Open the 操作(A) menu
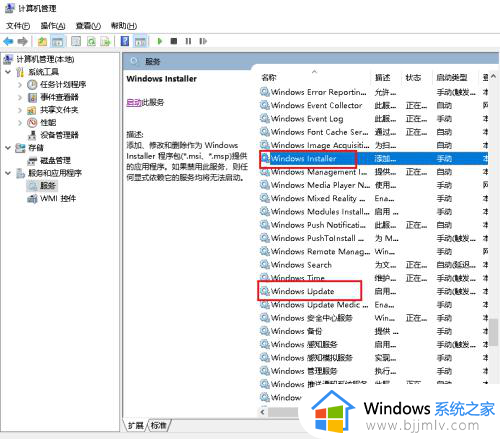Screen dimensions: 500x439 coord(53,26)
